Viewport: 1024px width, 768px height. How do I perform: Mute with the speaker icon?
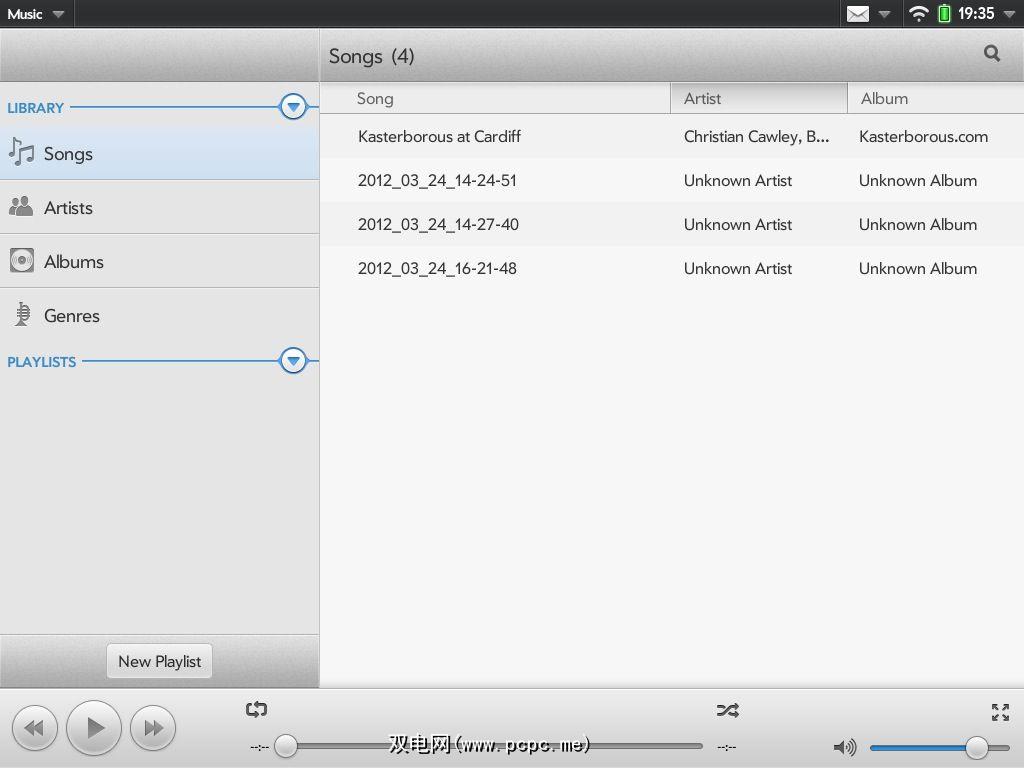click(845, 747)
